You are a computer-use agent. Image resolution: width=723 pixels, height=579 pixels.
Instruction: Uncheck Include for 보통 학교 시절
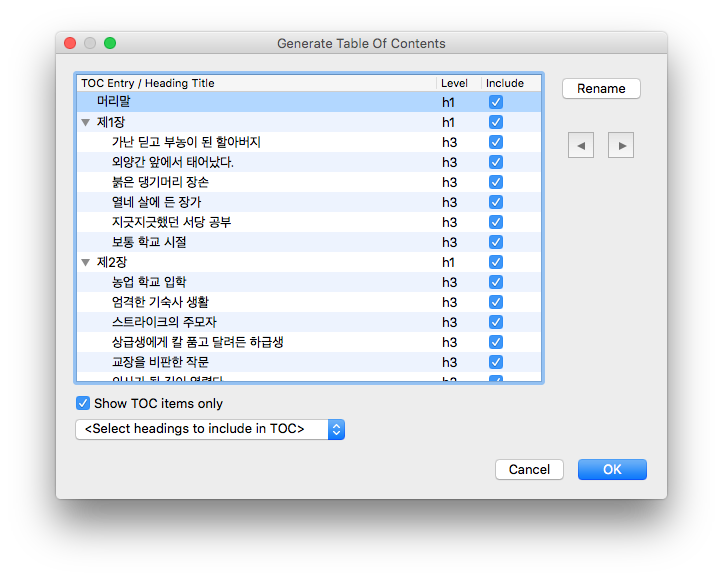coord(496,242)
